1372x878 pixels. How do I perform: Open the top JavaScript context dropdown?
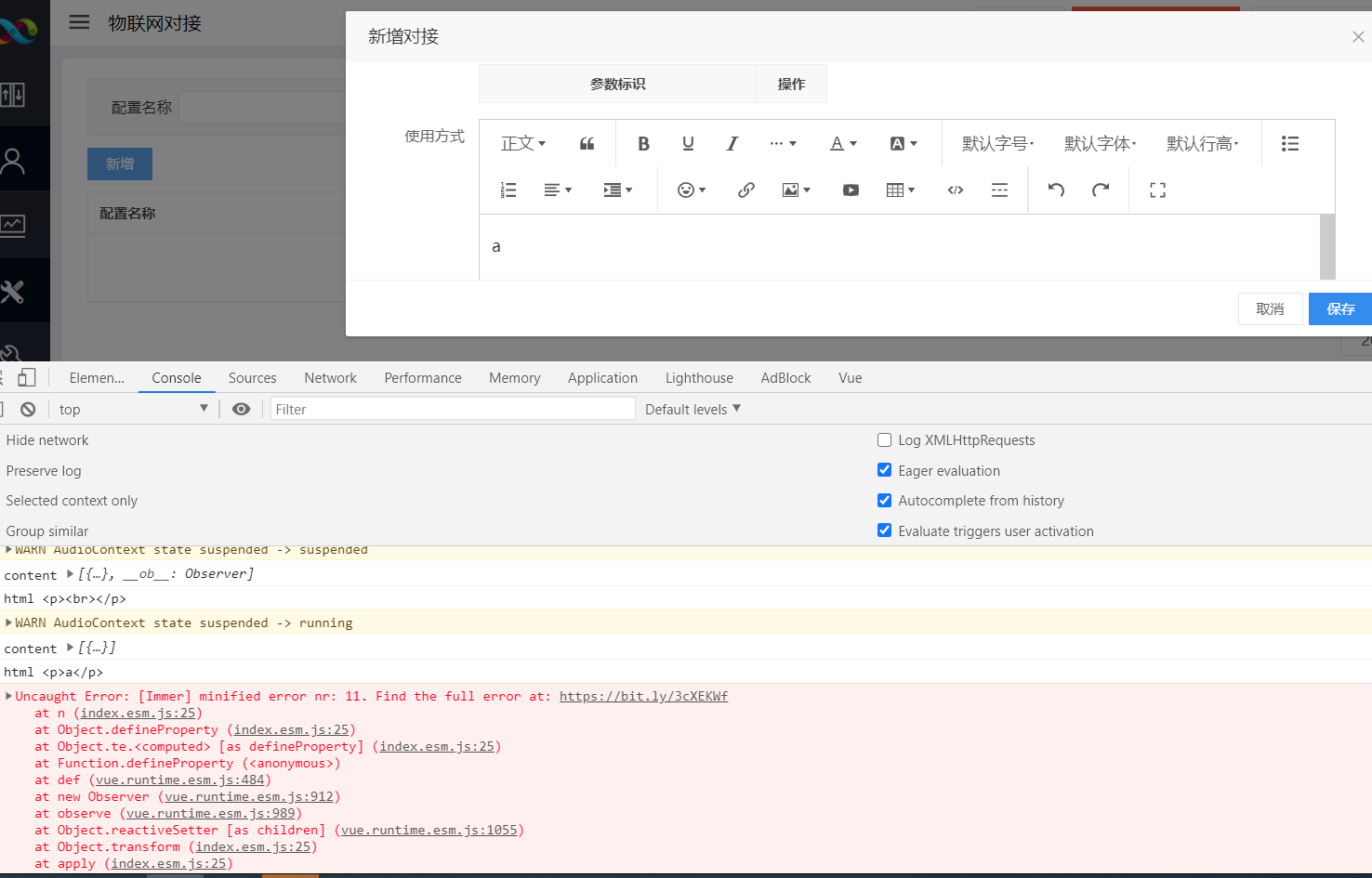point(133,410)
